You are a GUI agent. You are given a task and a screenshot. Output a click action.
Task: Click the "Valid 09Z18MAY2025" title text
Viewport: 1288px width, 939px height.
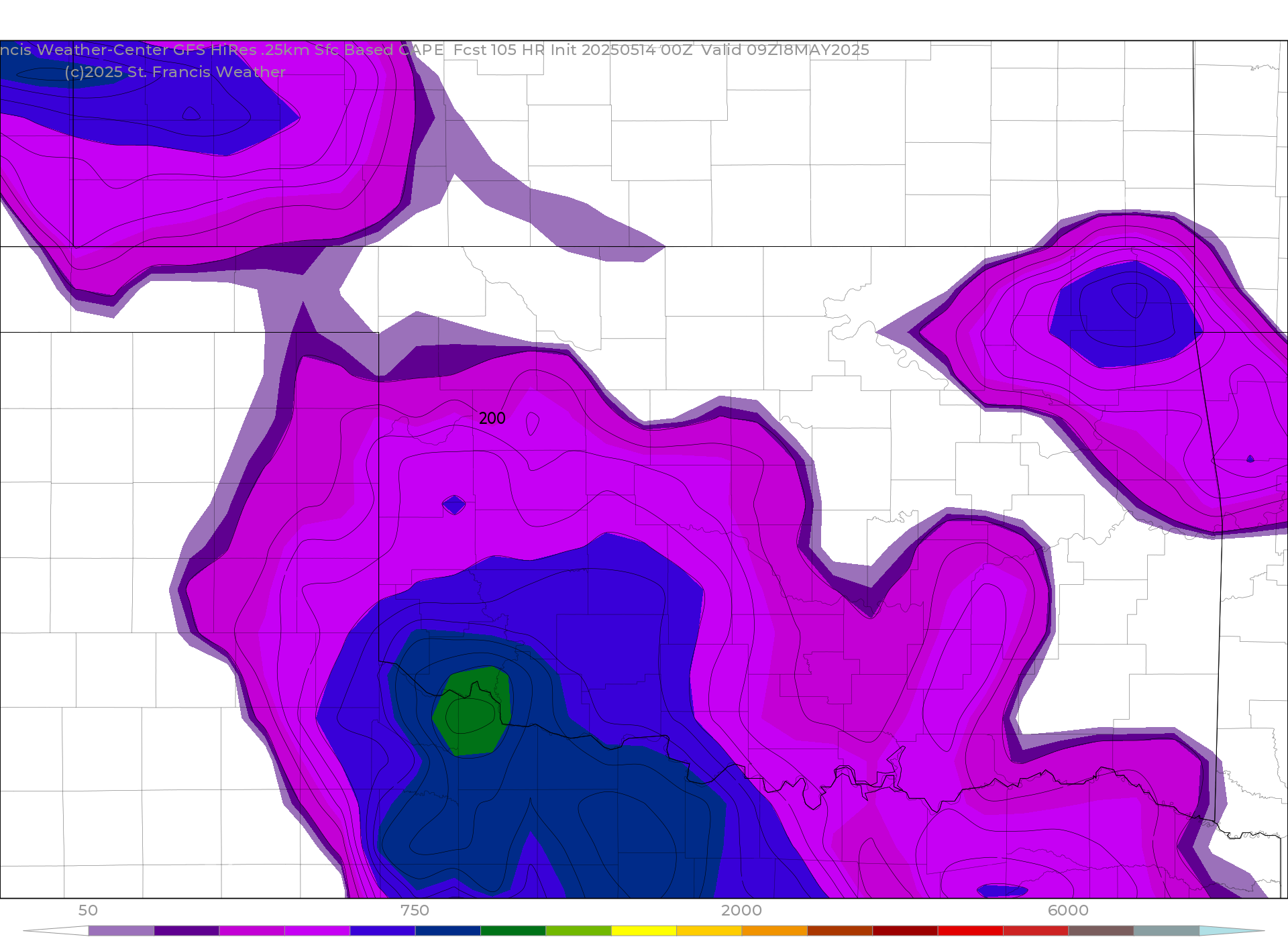[785, 50]
